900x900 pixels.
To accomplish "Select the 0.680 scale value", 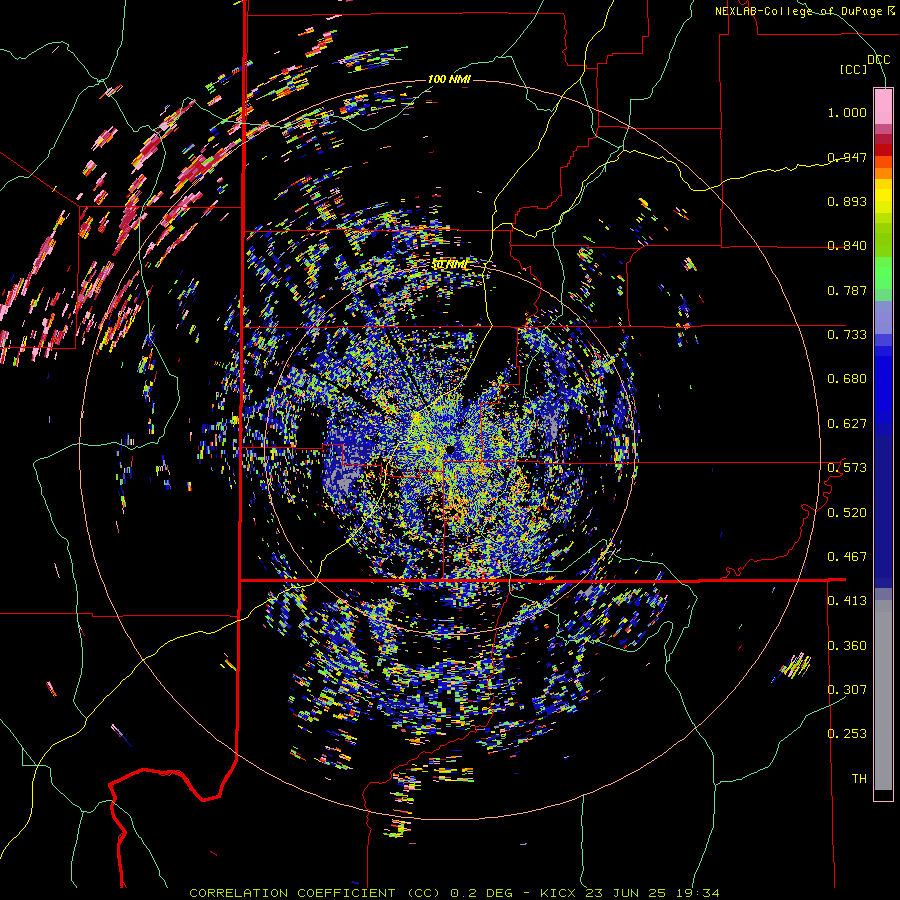I will (x=847, y=379).
